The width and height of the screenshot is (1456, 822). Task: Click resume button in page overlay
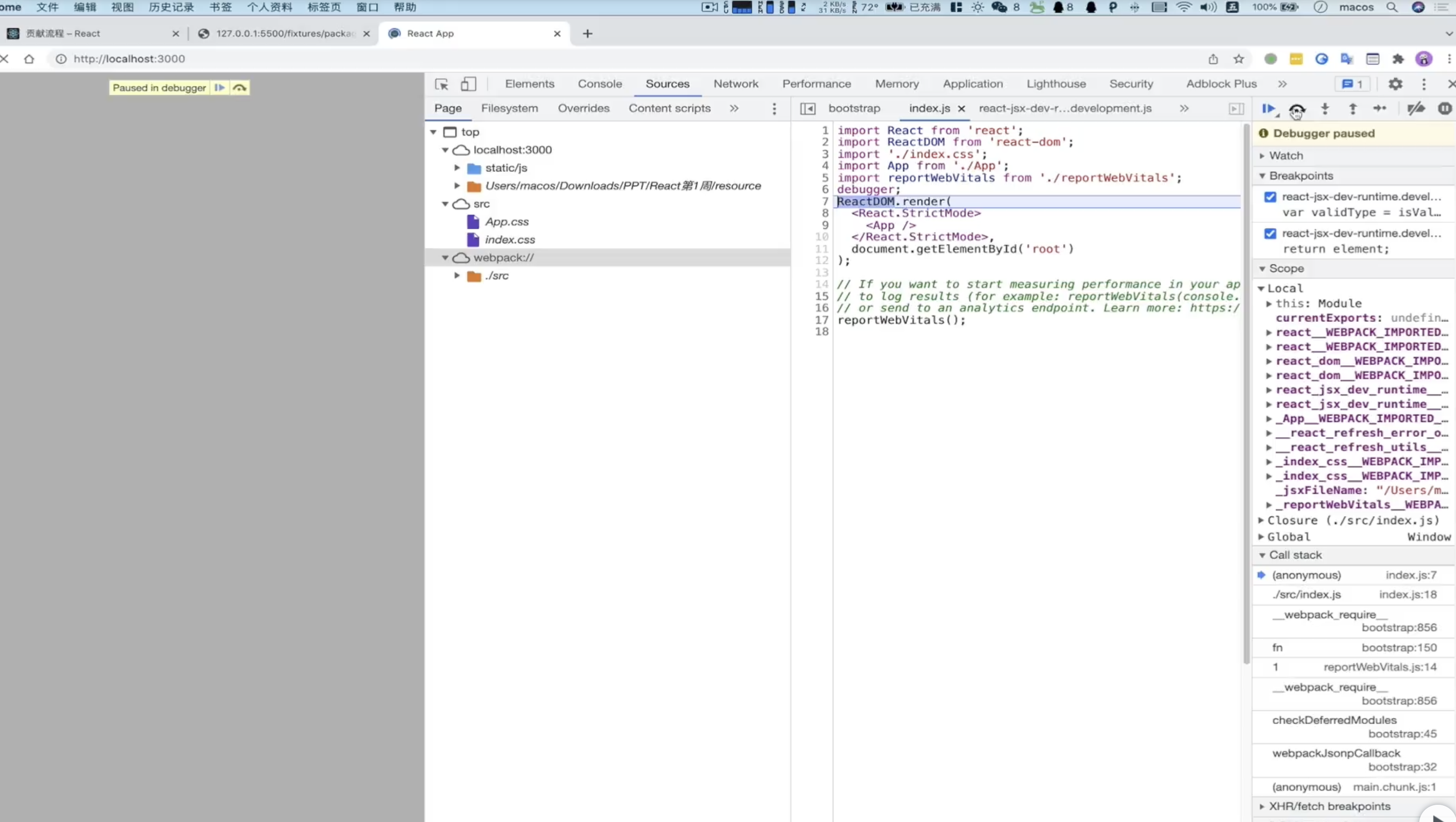click(219, 88)
